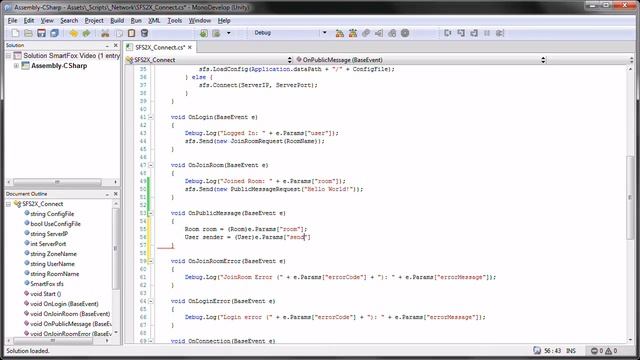Select int ServerPort in Document Outline
The width and height of the screenshot is (640, 360).
[x=48, y=244]
